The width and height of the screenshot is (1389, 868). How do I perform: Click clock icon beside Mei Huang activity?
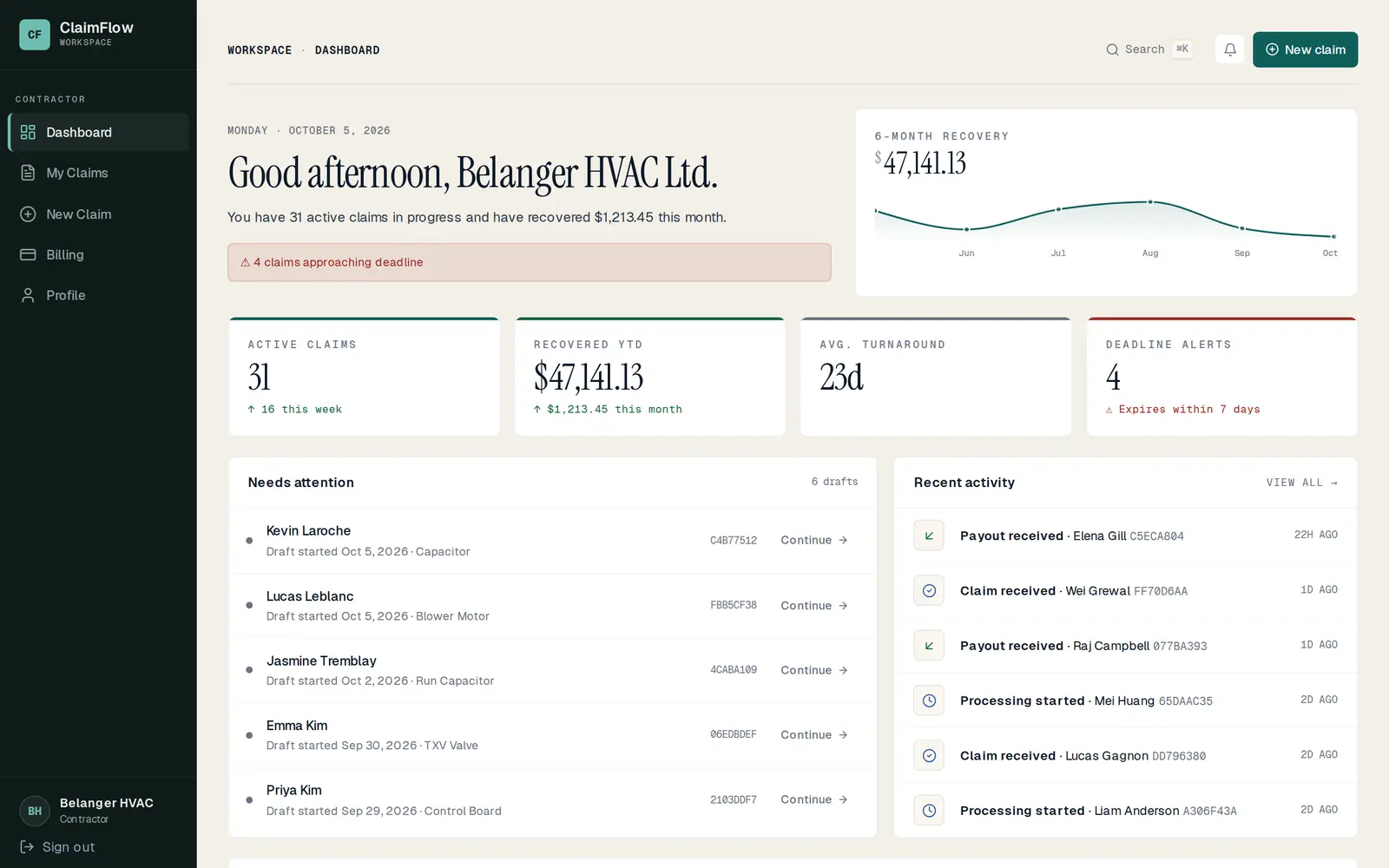(929, 700)
